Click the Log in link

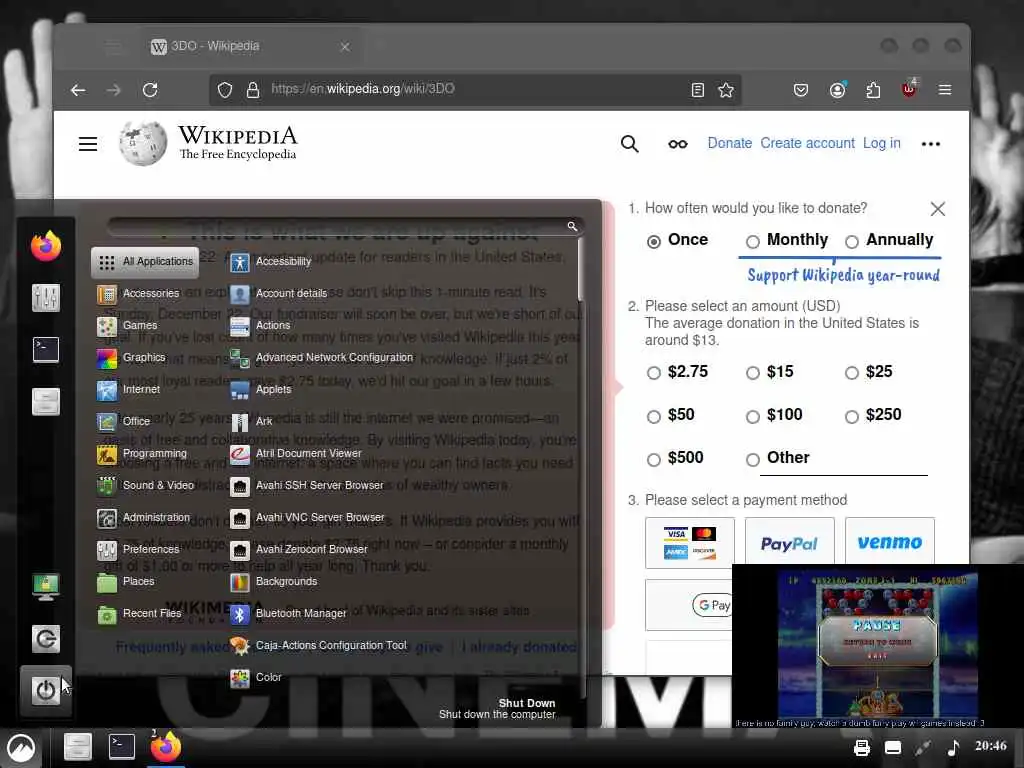tap(882, 143)
